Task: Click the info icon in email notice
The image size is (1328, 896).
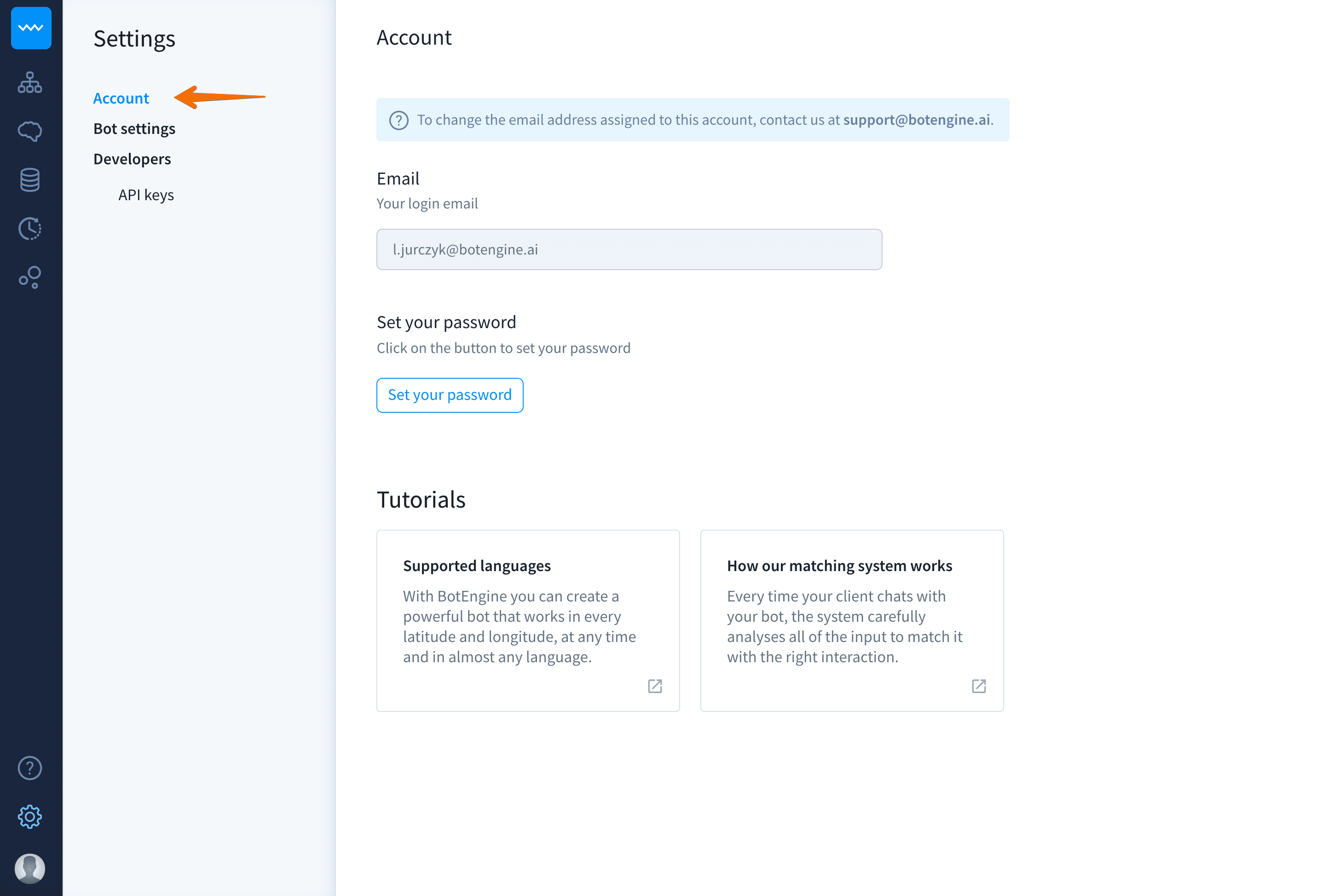Action: 399,120
